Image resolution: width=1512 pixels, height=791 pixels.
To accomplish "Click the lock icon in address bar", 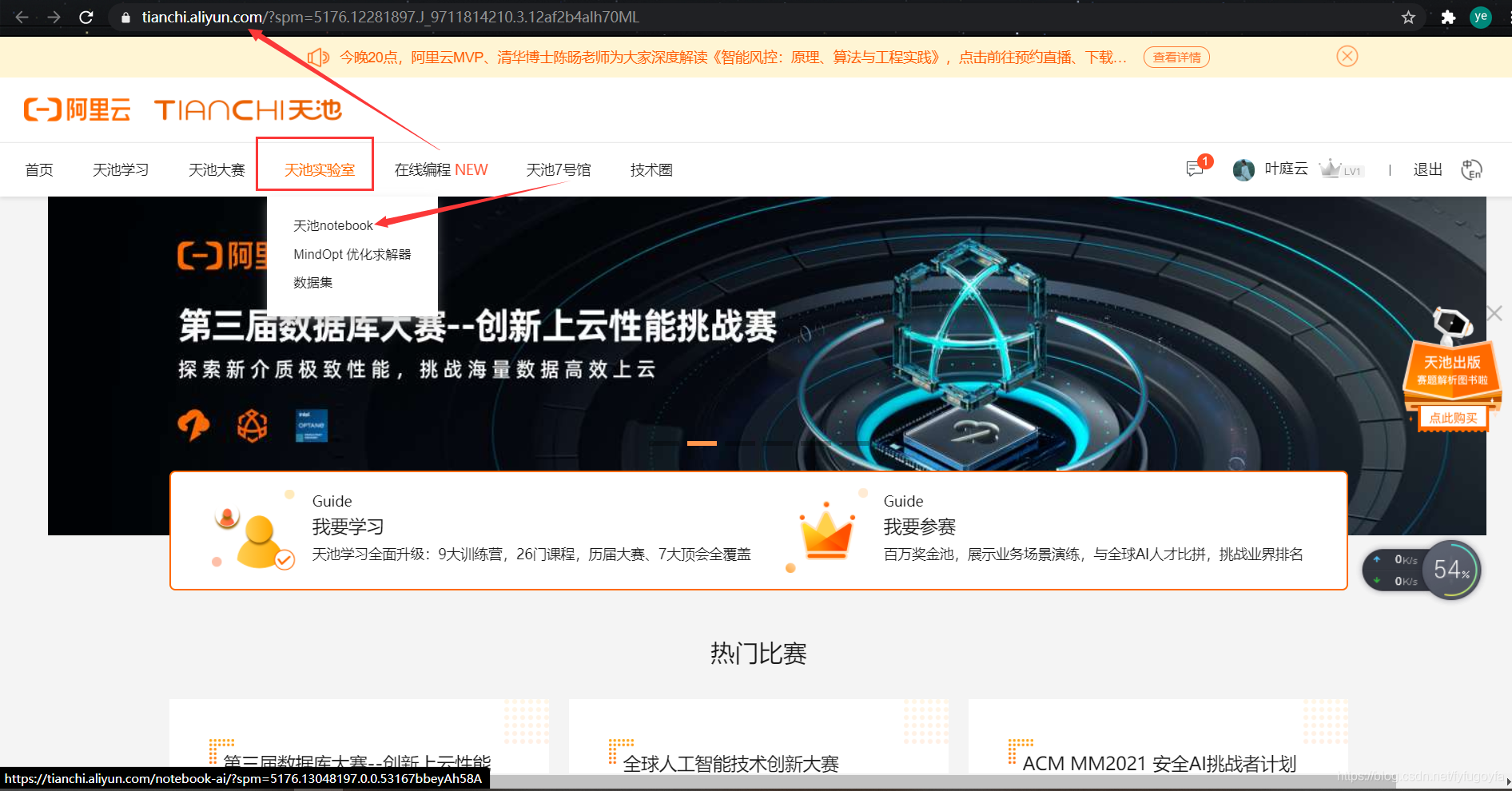I will click(x=125, y=17).
